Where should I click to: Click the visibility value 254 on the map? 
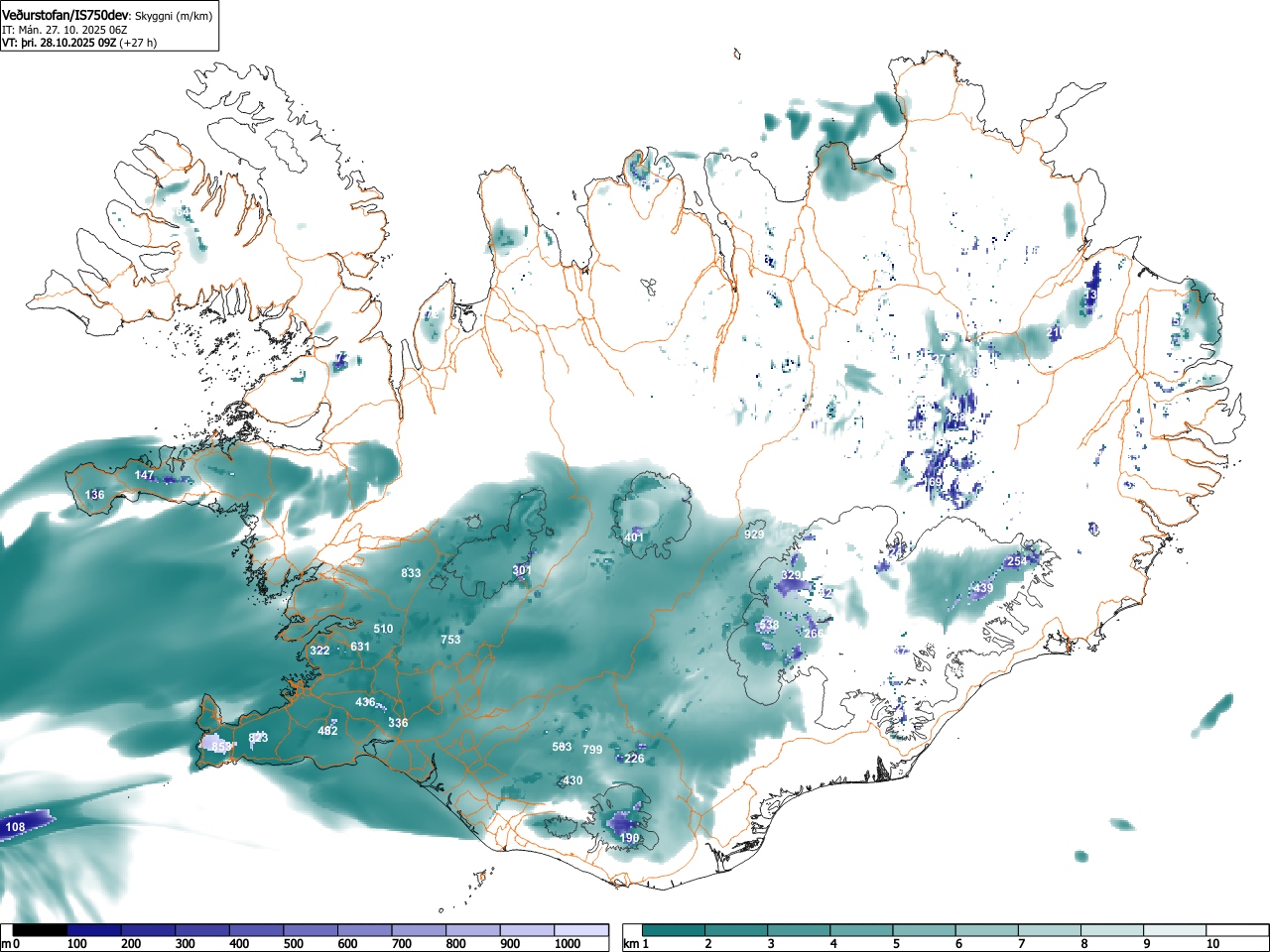click(1017, 561)
